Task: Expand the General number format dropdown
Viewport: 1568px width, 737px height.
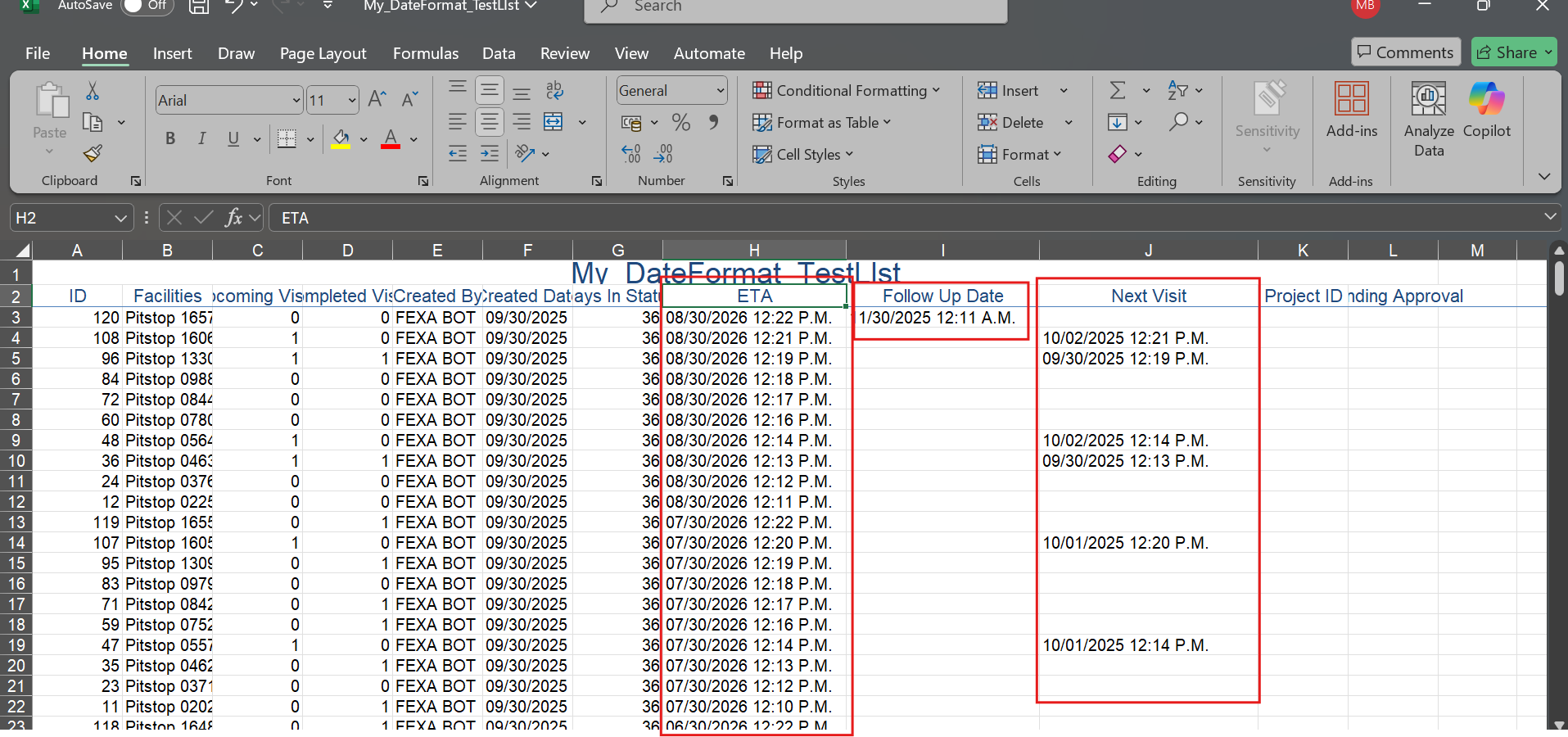Action: (x=720, y=91)
